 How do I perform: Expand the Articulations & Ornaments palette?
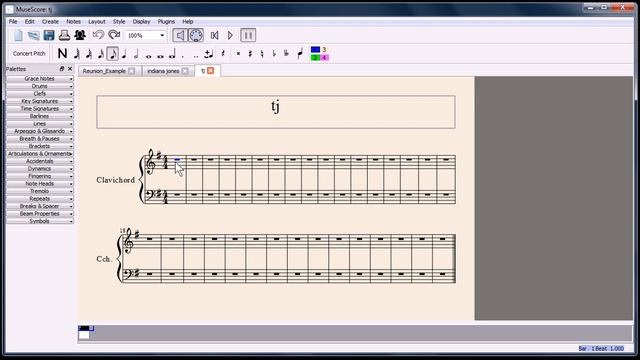click(40, 153)
